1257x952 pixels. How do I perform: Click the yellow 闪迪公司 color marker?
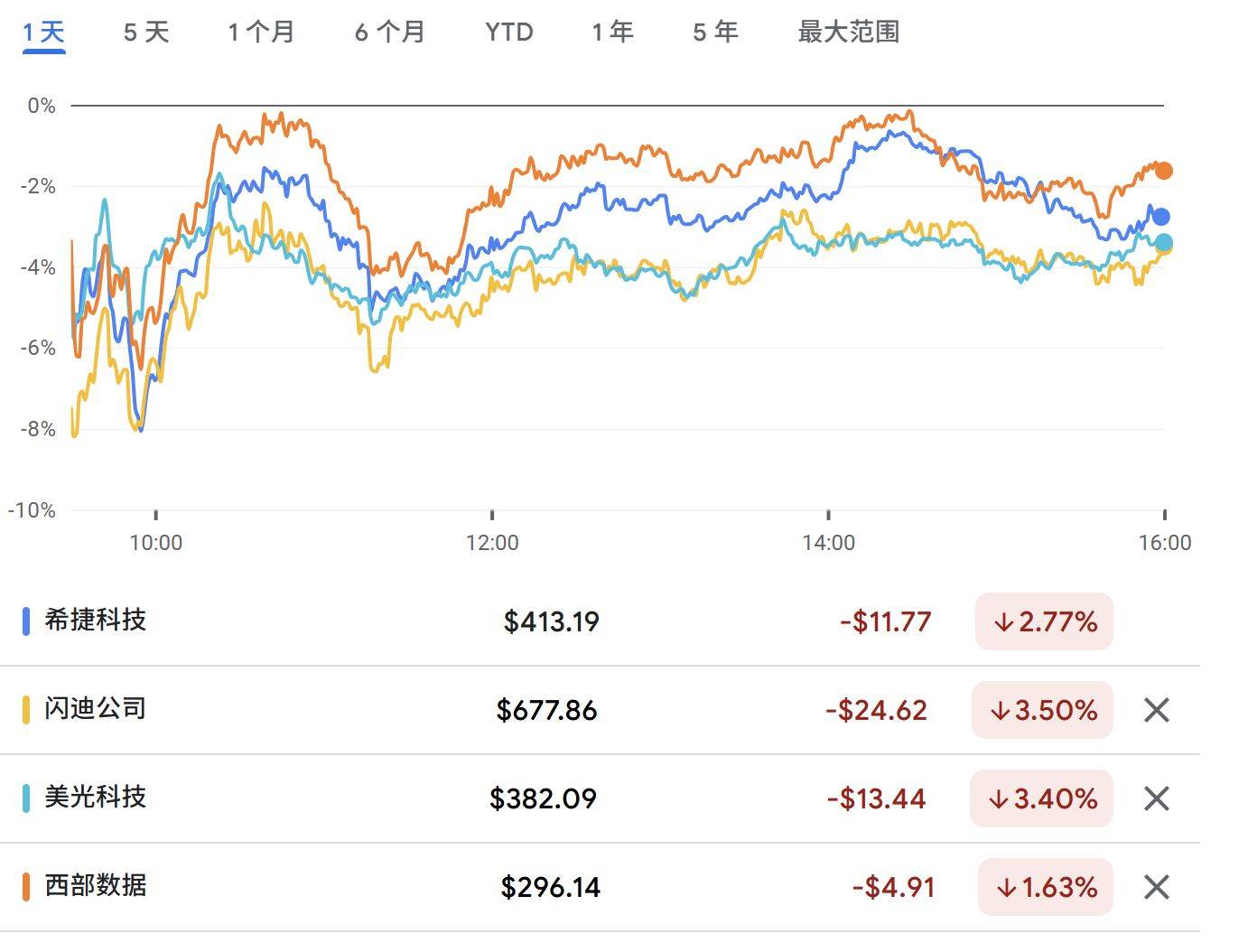tap(26, 709)
